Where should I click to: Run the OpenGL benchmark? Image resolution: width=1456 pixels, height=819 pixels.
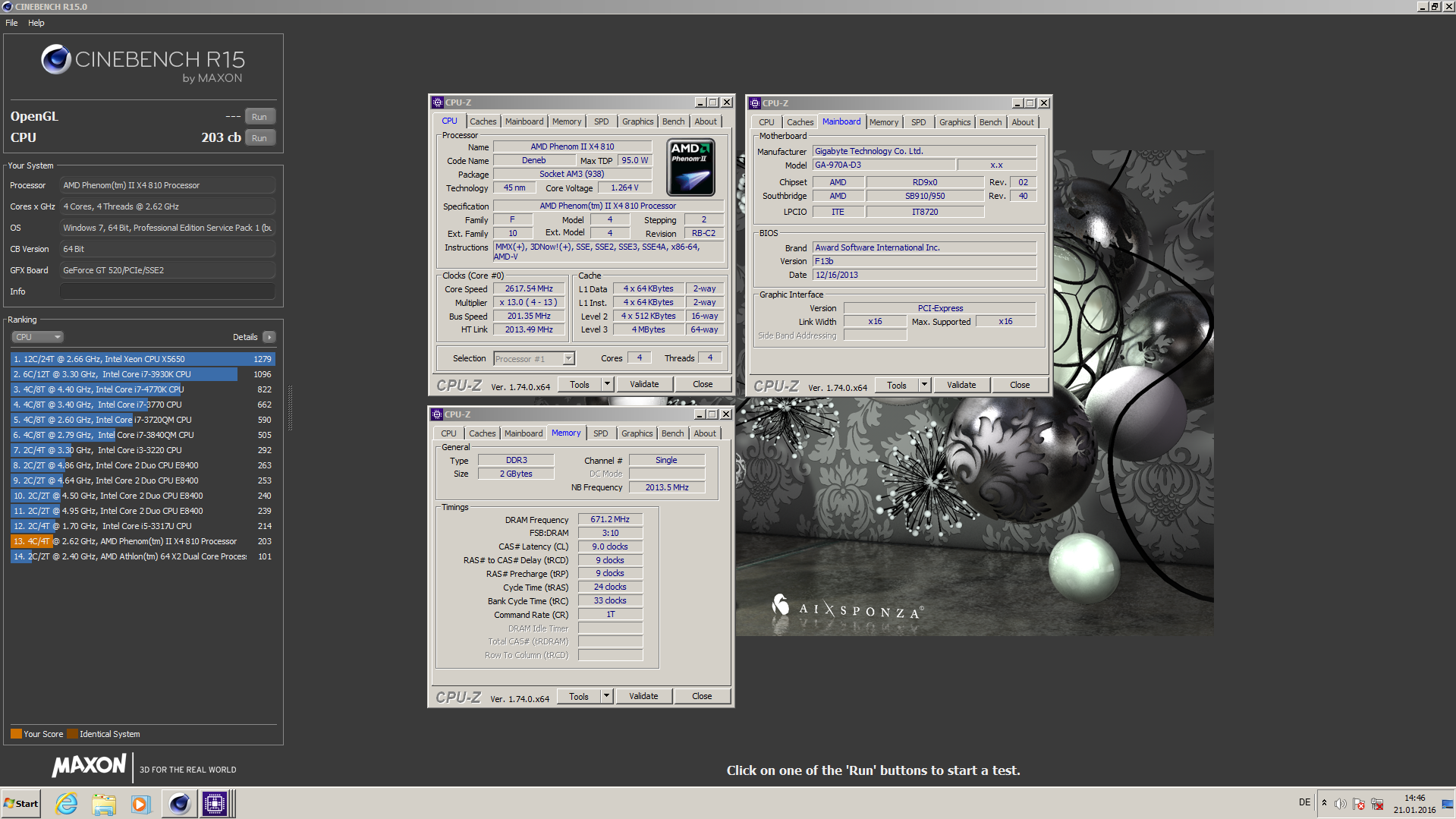pyautogui.click(x=259, y=117)
